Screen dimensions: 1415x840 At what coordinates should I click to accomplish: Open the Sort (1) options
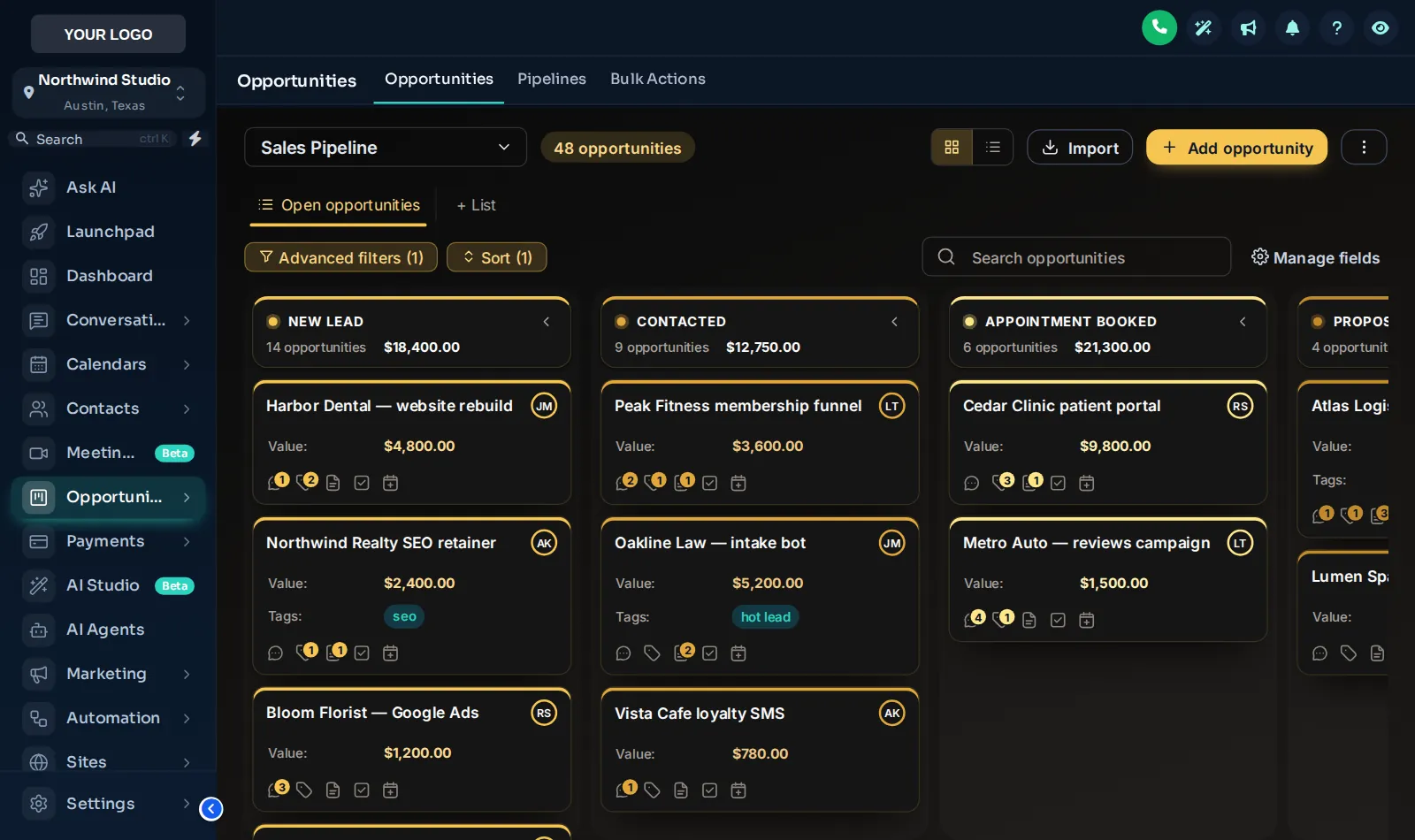pos(497,257)
